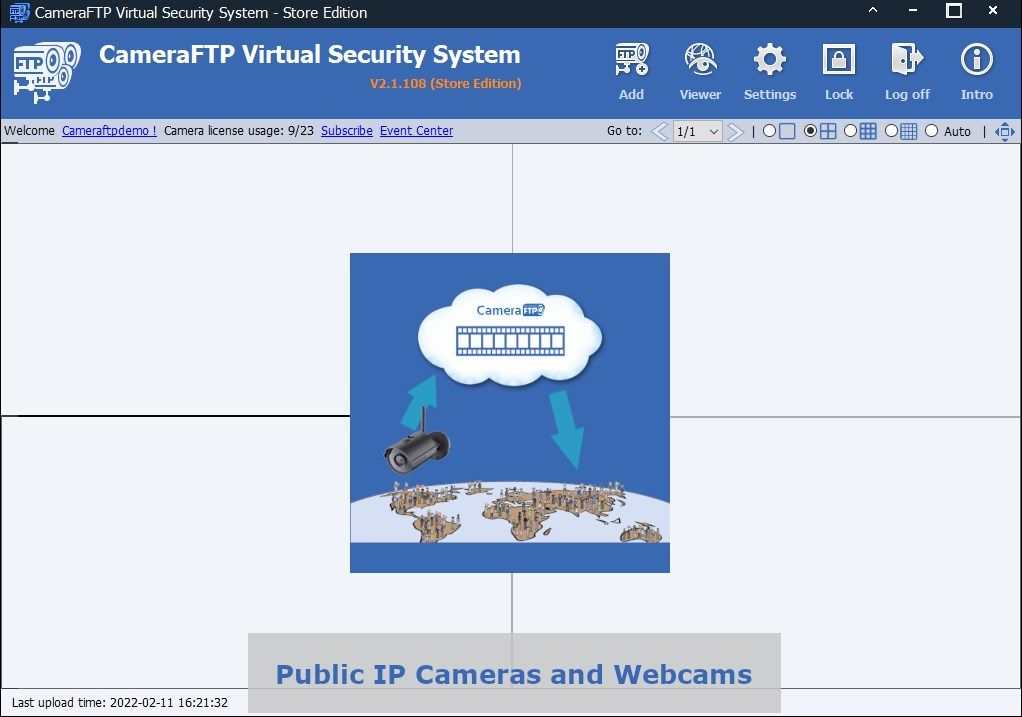Select single camera view radio button
Screen dimensions: 1022x717
tap(769, 131)
